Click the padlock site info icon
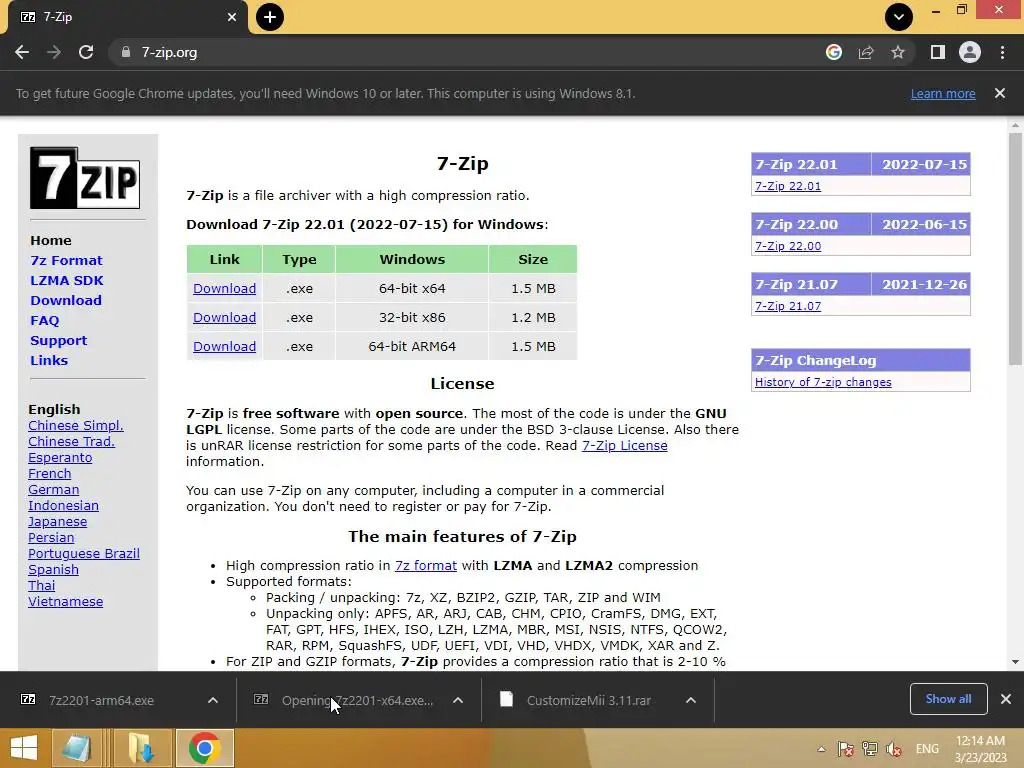 coord(125,52)
